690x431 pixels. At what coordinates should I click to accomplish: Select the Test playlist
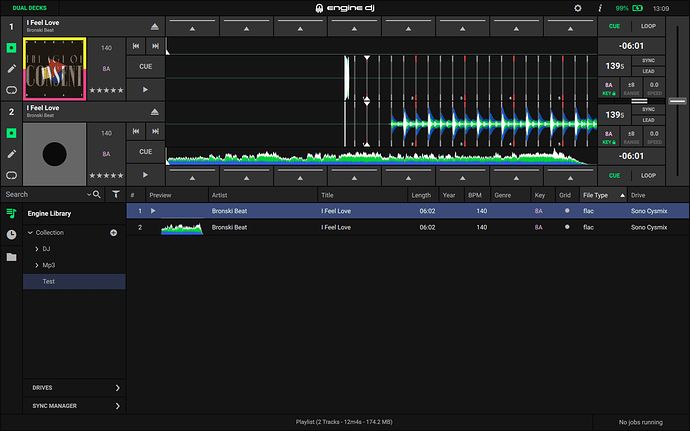(74, 281)
